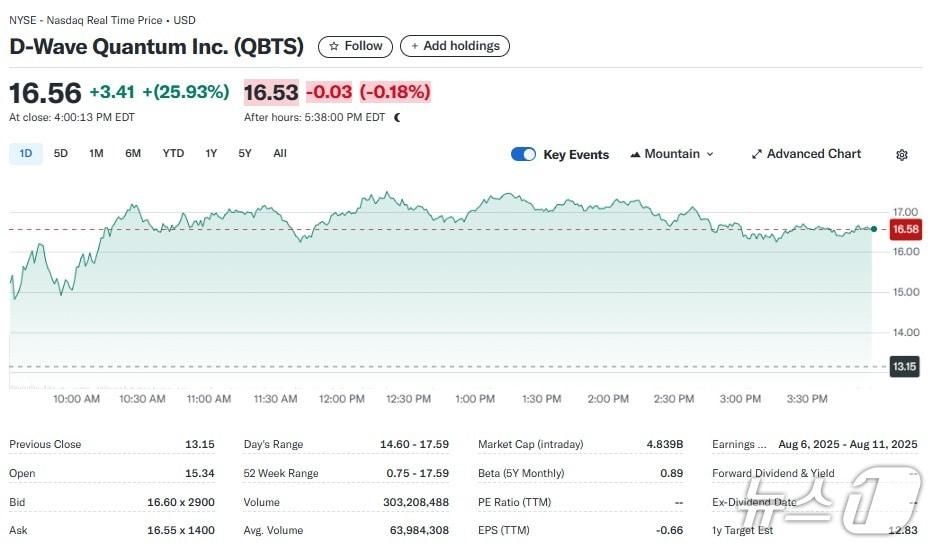The image size is (935, 548).
Task: Click the green dot at chart line end
Action: click(x=874, y=229)
